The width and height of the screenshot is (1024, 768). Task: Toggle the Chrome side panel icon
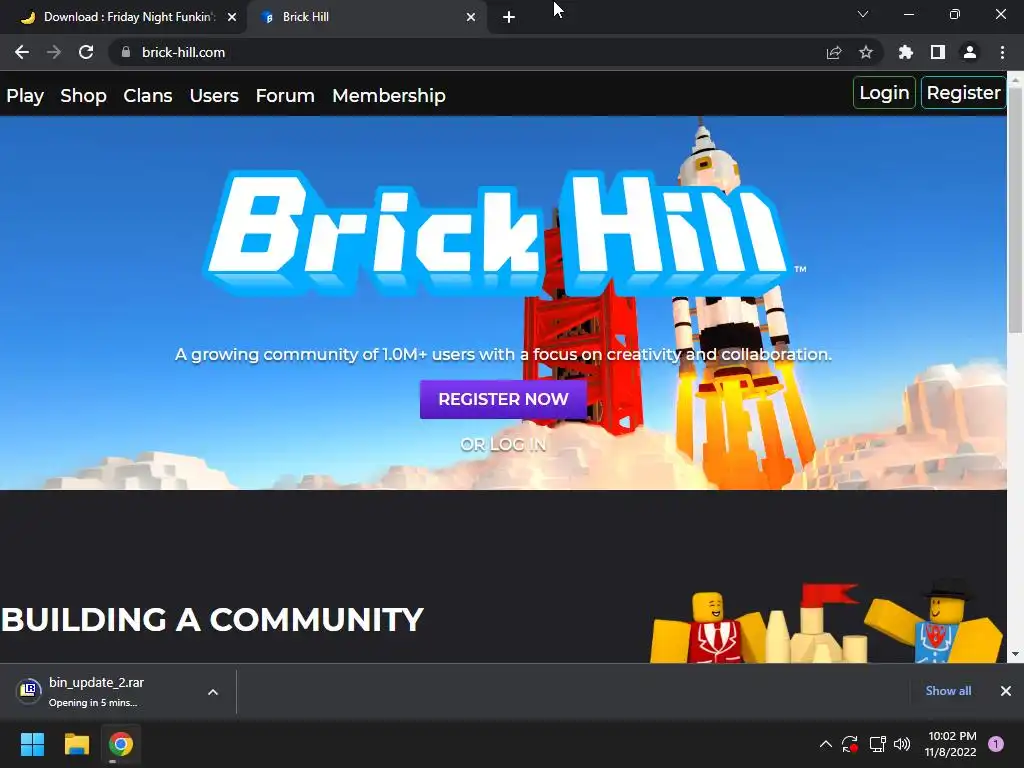pos(938,52)
